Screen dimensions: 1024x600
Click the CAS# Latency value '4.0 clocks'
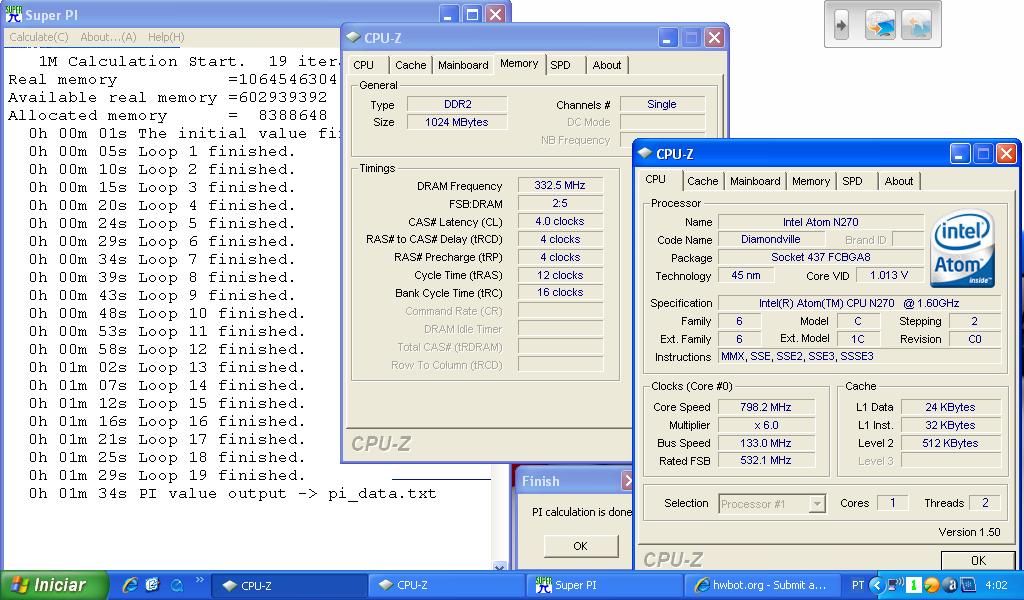(560, 221)
